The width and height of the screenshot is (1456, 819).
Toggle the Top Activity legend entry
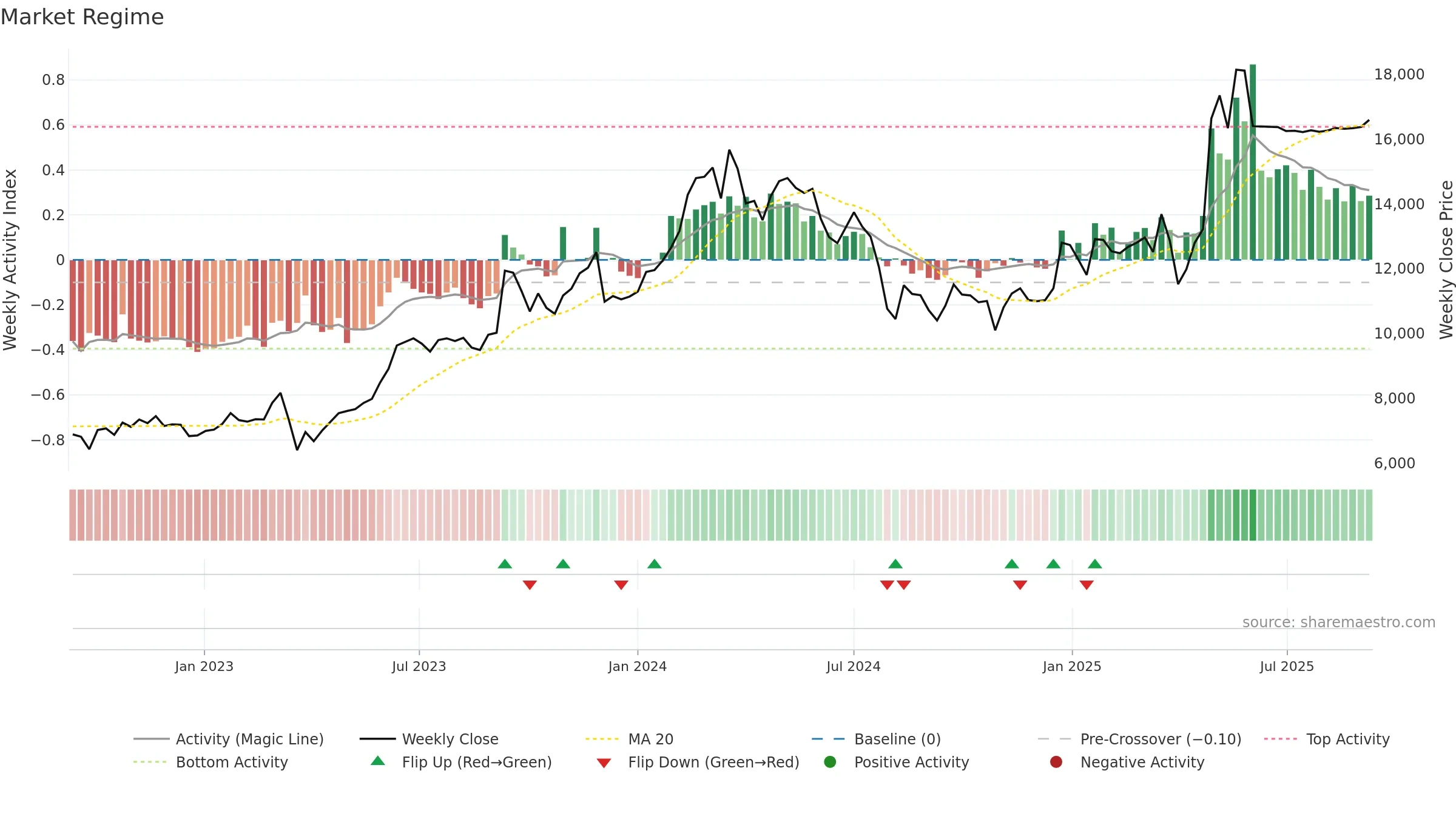[x=1327, y=739]
